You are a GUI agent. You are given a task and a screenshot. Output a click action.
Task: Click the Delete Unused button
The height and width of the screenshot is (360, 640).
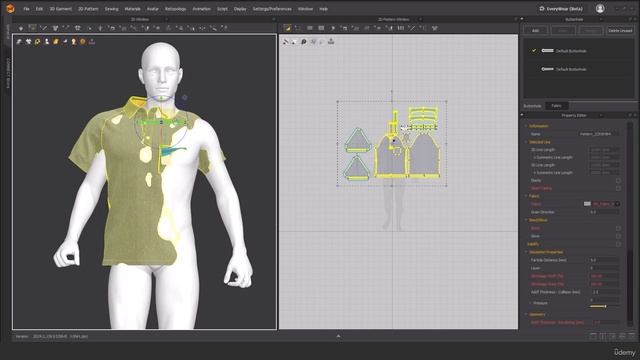[620, 31]
